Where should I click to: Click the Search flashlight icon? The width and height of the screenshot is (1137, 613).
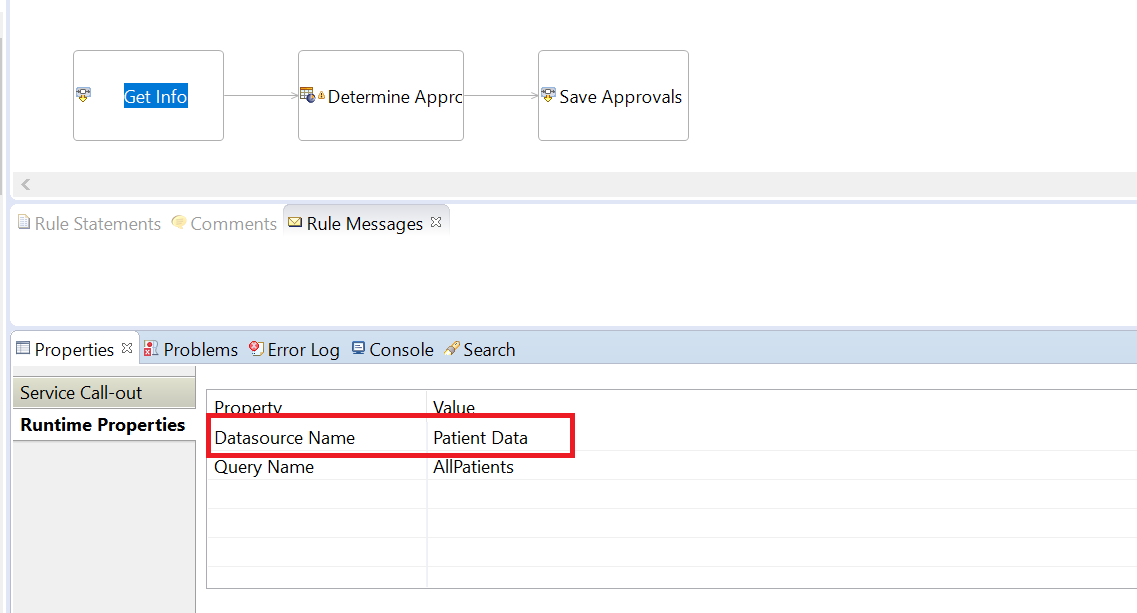tap(452, 348)
